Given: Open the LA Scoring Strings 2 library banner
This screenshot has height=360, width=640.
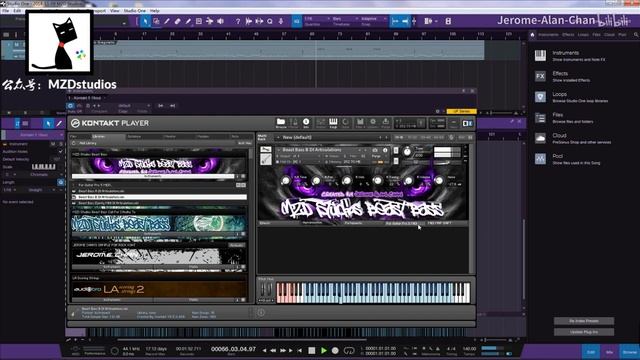Looking at the screenshot, I should (x=160, y=289).
